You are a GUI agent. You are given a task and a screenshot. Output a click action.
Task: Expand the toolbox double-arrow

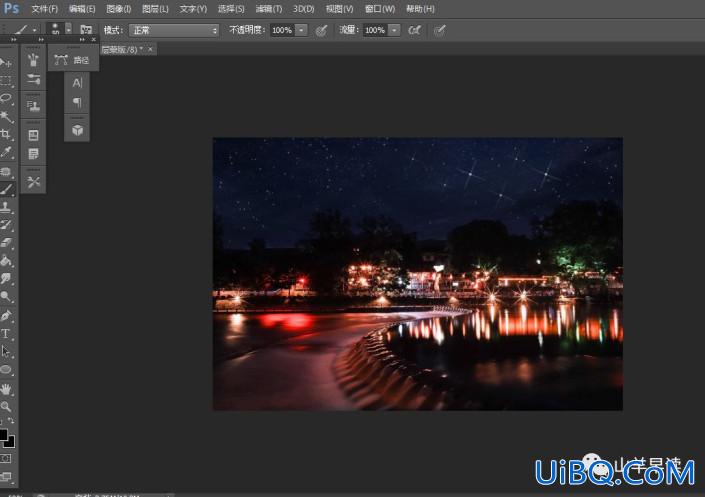point(13,40)
